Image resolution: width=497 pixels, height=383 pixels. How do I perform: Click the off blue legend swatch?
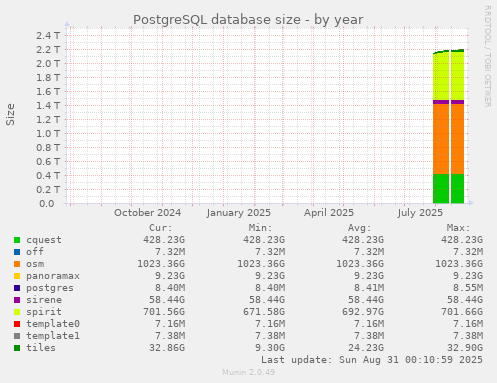point(17,252)
